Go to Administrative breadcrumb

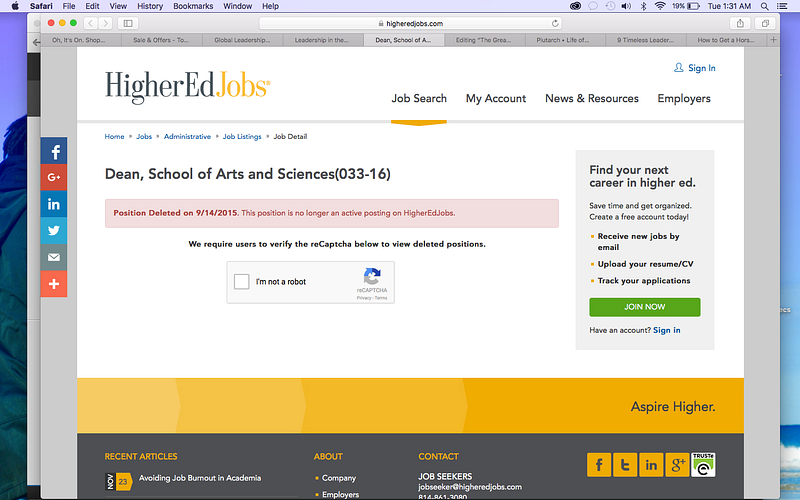(187, 136)
